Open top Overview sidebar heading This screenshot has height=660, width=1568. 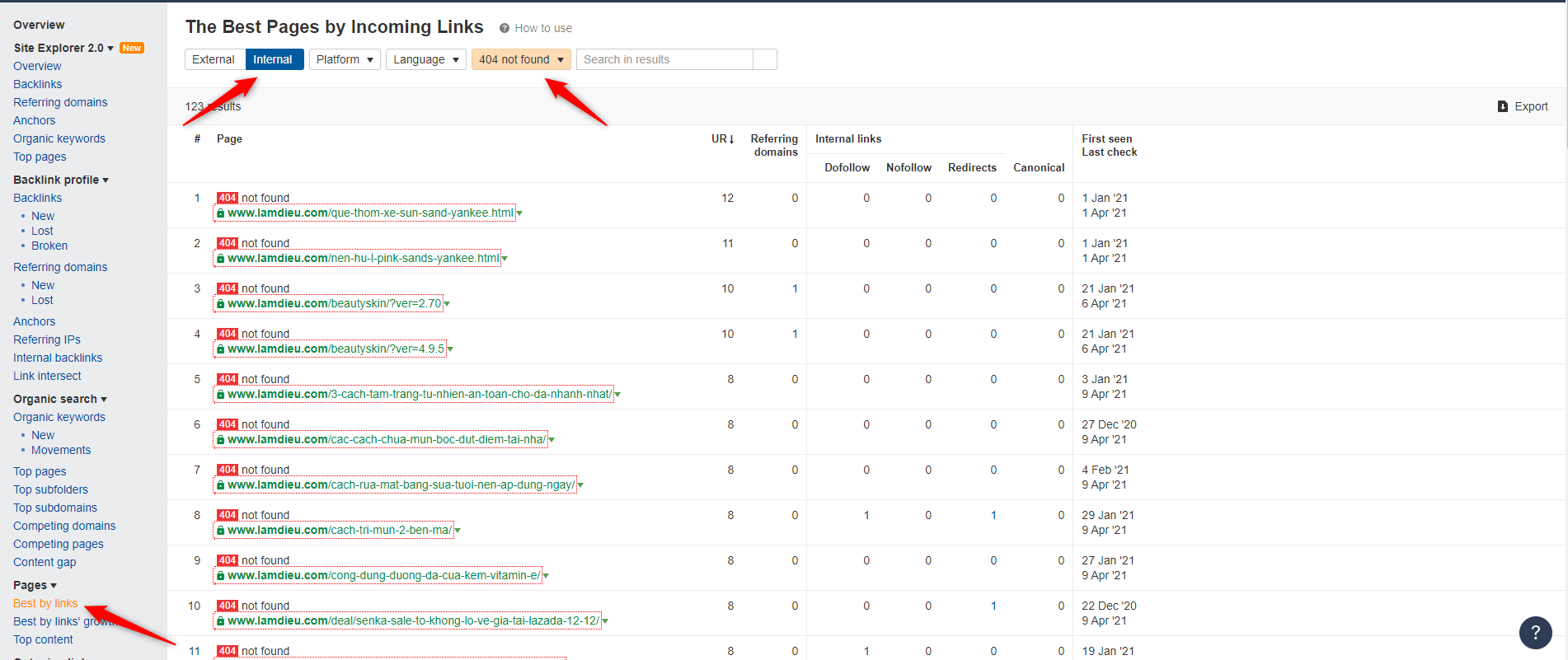(x=39, y=25)
